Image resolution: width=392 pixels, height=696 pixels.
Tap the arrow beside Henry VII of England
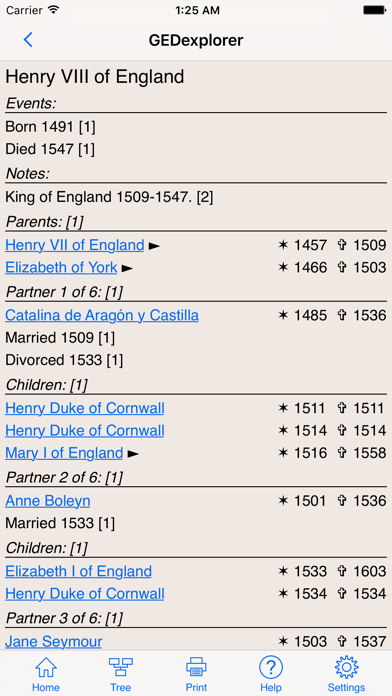pyautogui.click(x=154, y=245)
